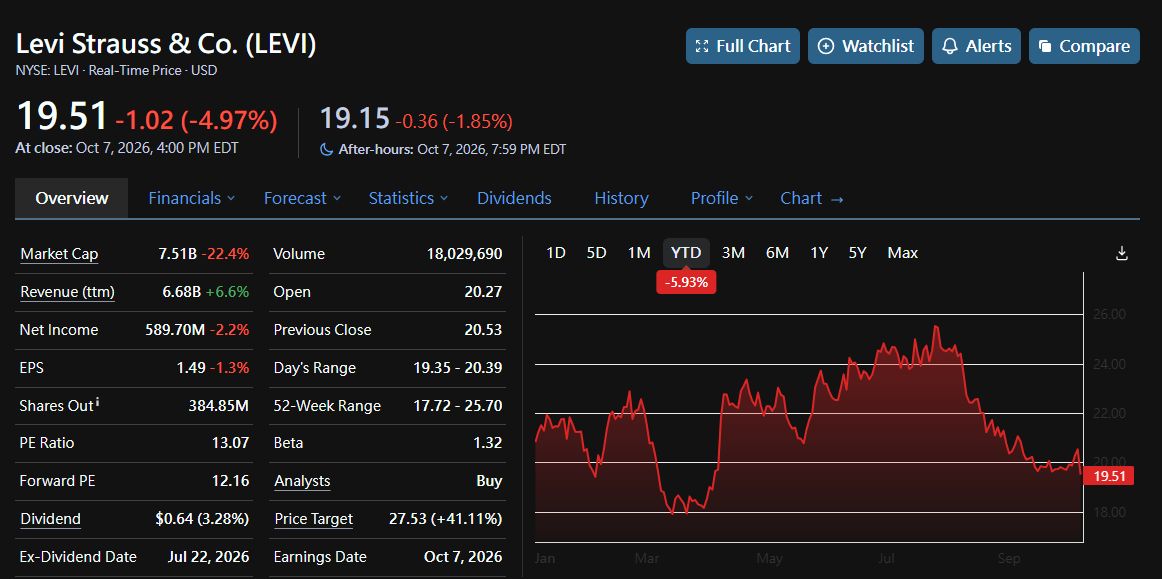Click the Forward PE value 12.16

click(230, 480)
